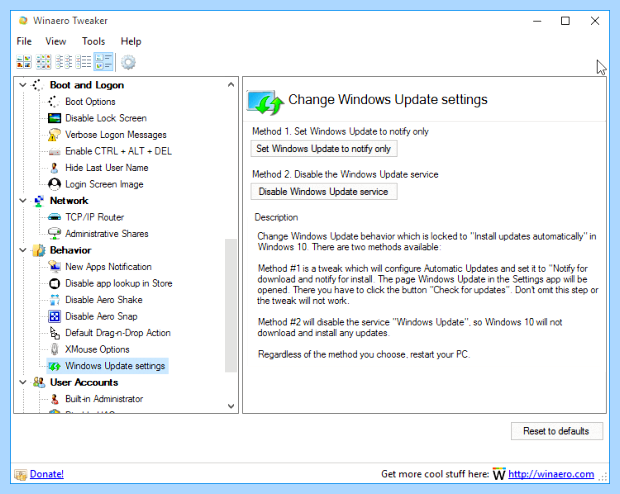This screenshot has width=620, height=494.
Task: Open the Help menu
Action: pyautogui.click(x=131, y=42)
